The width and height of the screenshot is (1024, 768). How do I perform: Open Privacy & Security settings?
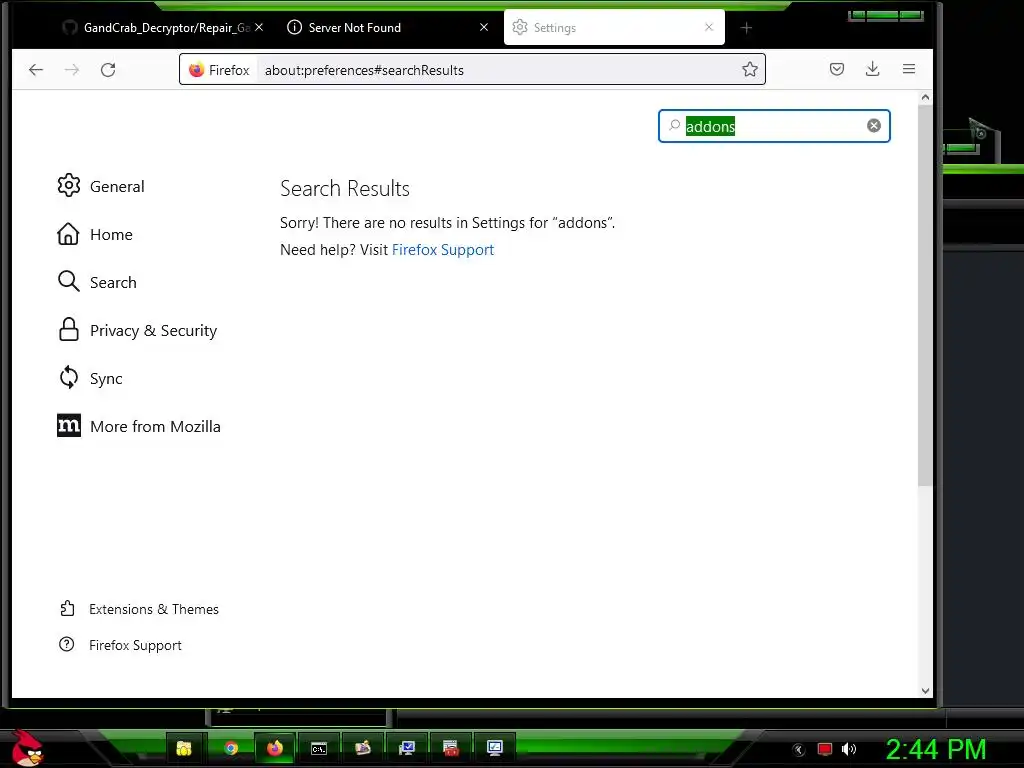click(137, 330)
